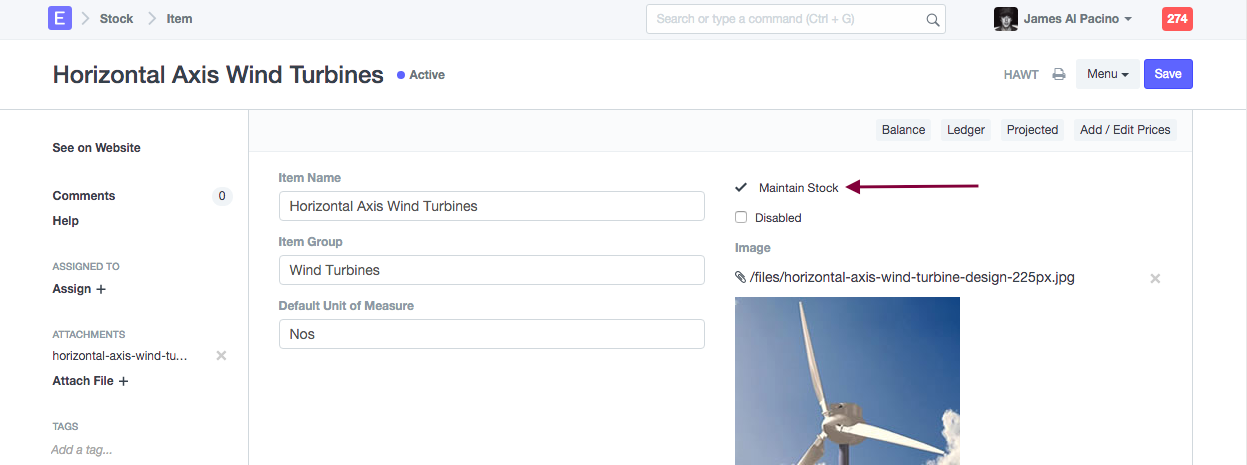Clear the image file with X icon
Screen dimensions: 1247x465
[x=1155, y=278]
